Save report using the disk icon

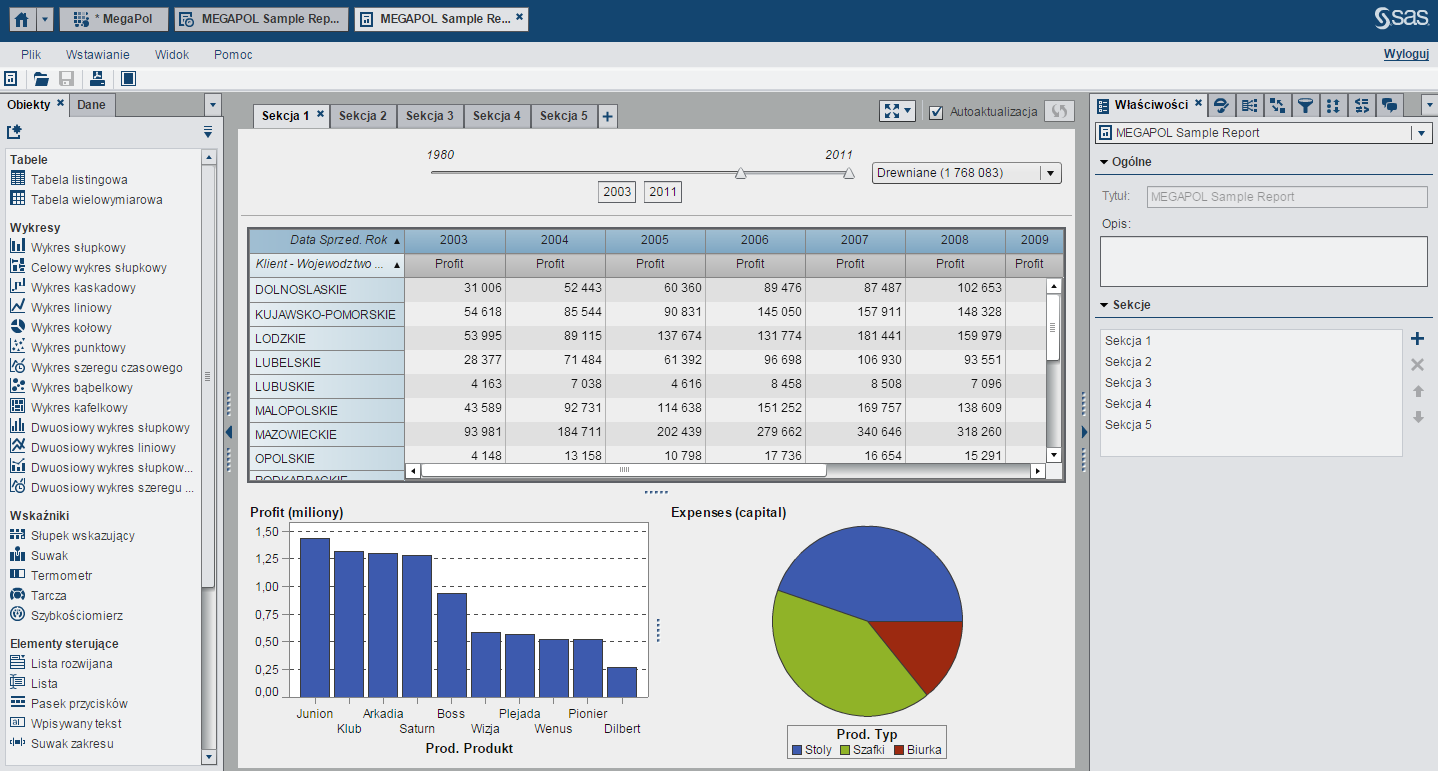(67, 78)
